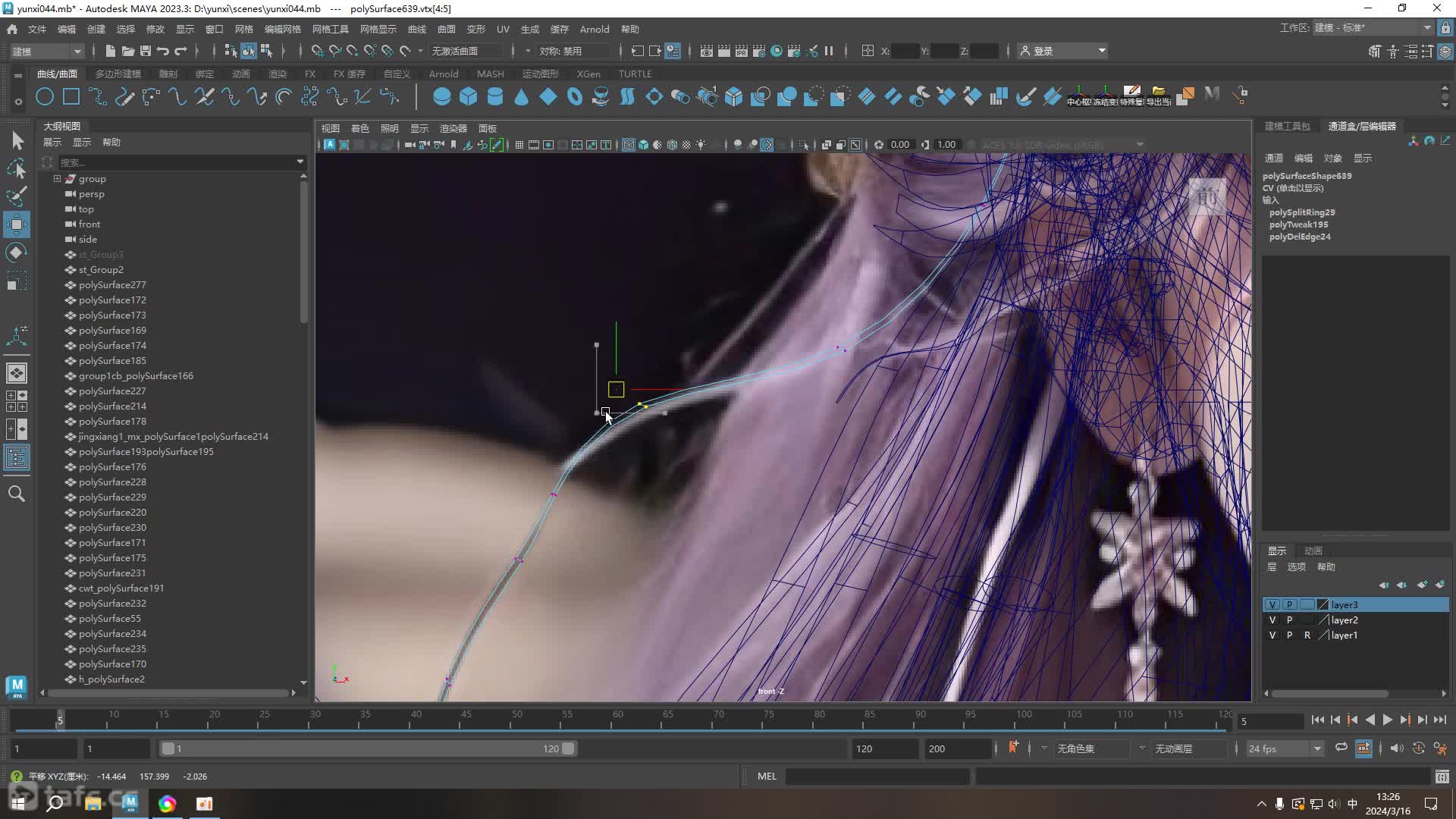The height and width of the screenshot is (819, 1456).
Task: Click the MEL command line input
Action: tap(877, 776)
